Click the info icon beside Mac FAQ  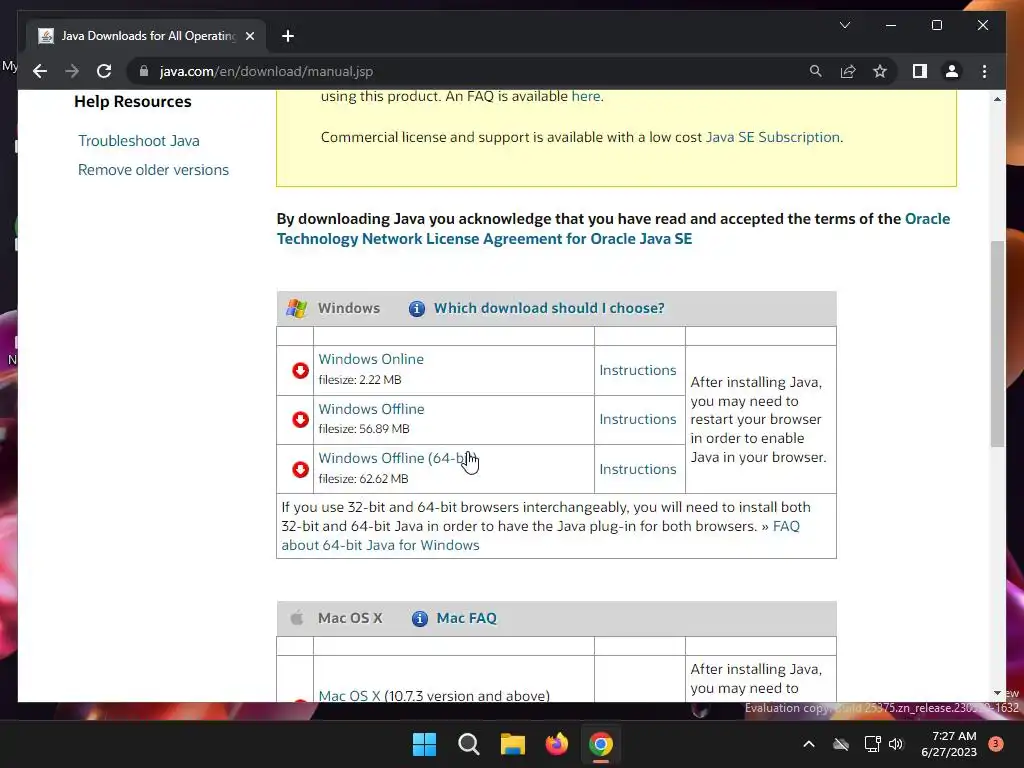click(419, 618)
